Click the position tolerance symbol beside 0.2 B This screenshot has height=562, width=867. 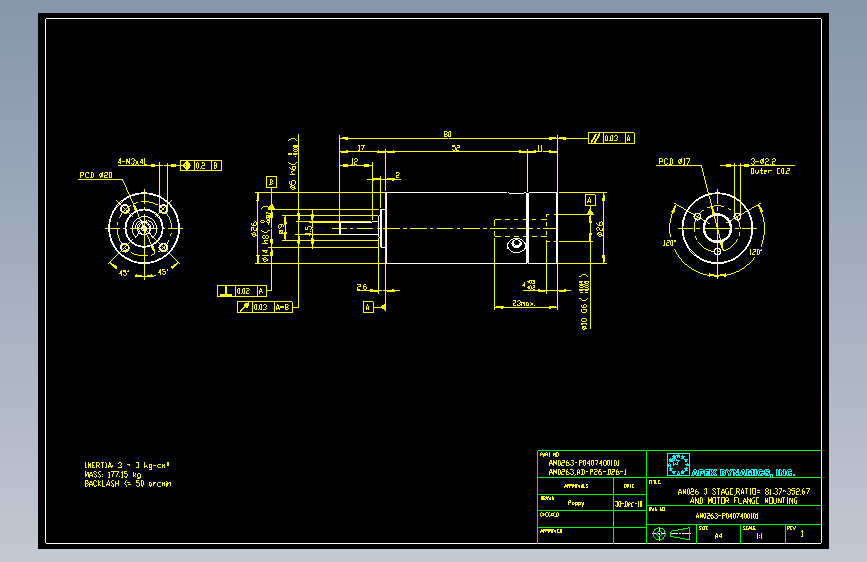point(187,165)
